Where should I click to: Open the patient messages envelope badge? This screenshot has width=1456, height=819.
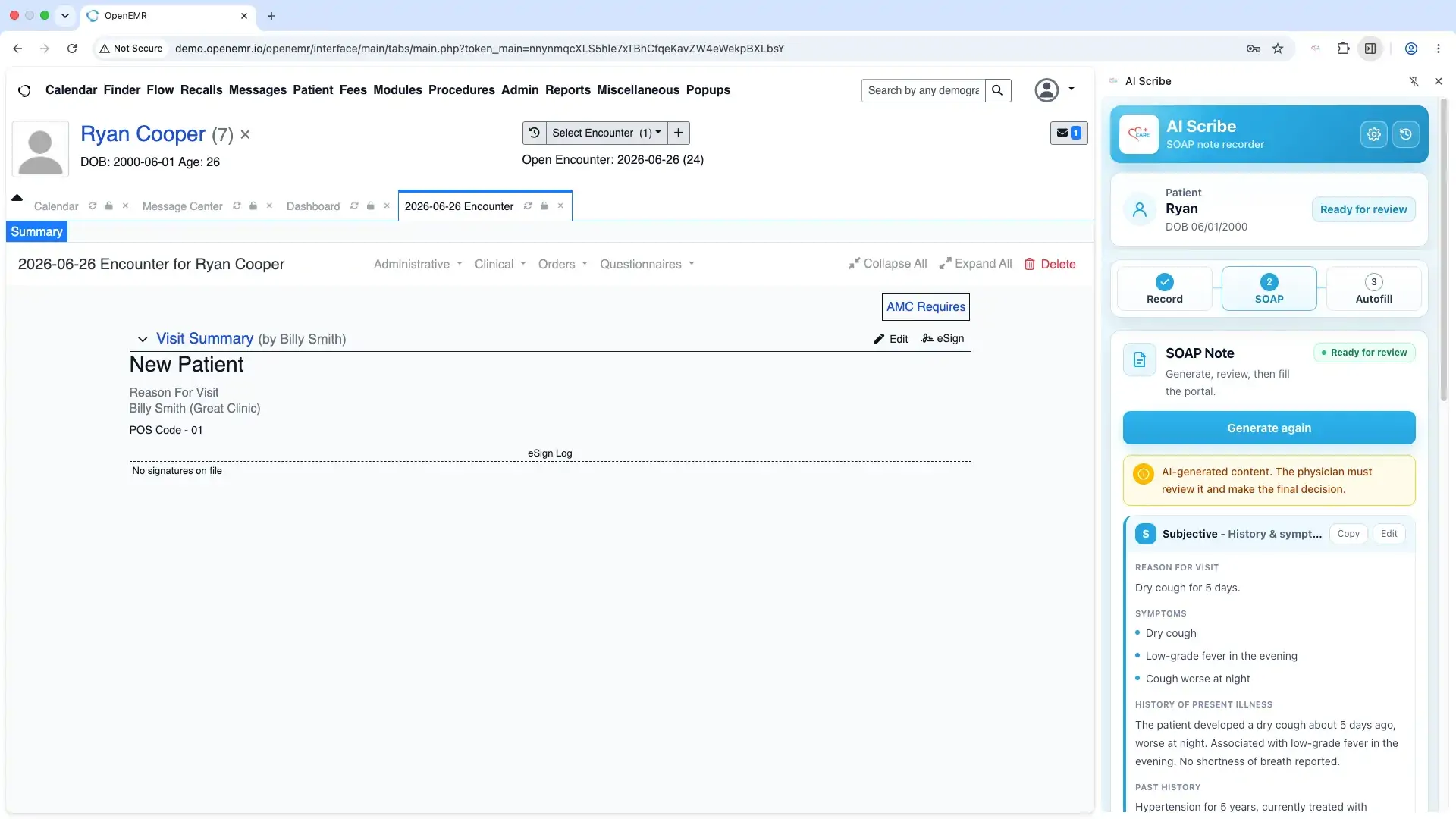[1068, 133]
